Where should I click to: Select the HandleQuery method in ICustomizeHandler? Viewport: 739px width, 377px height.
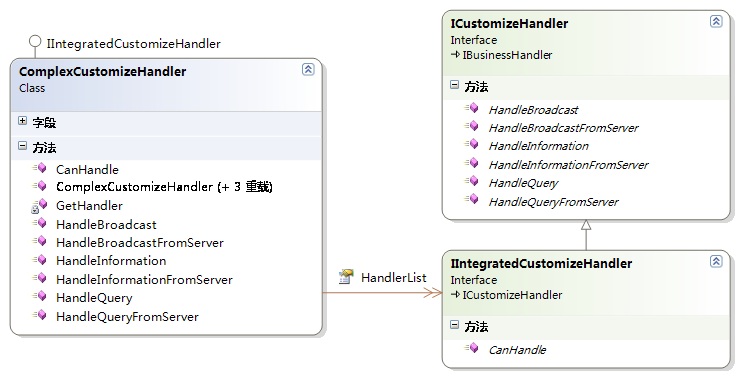coord(523,183)
